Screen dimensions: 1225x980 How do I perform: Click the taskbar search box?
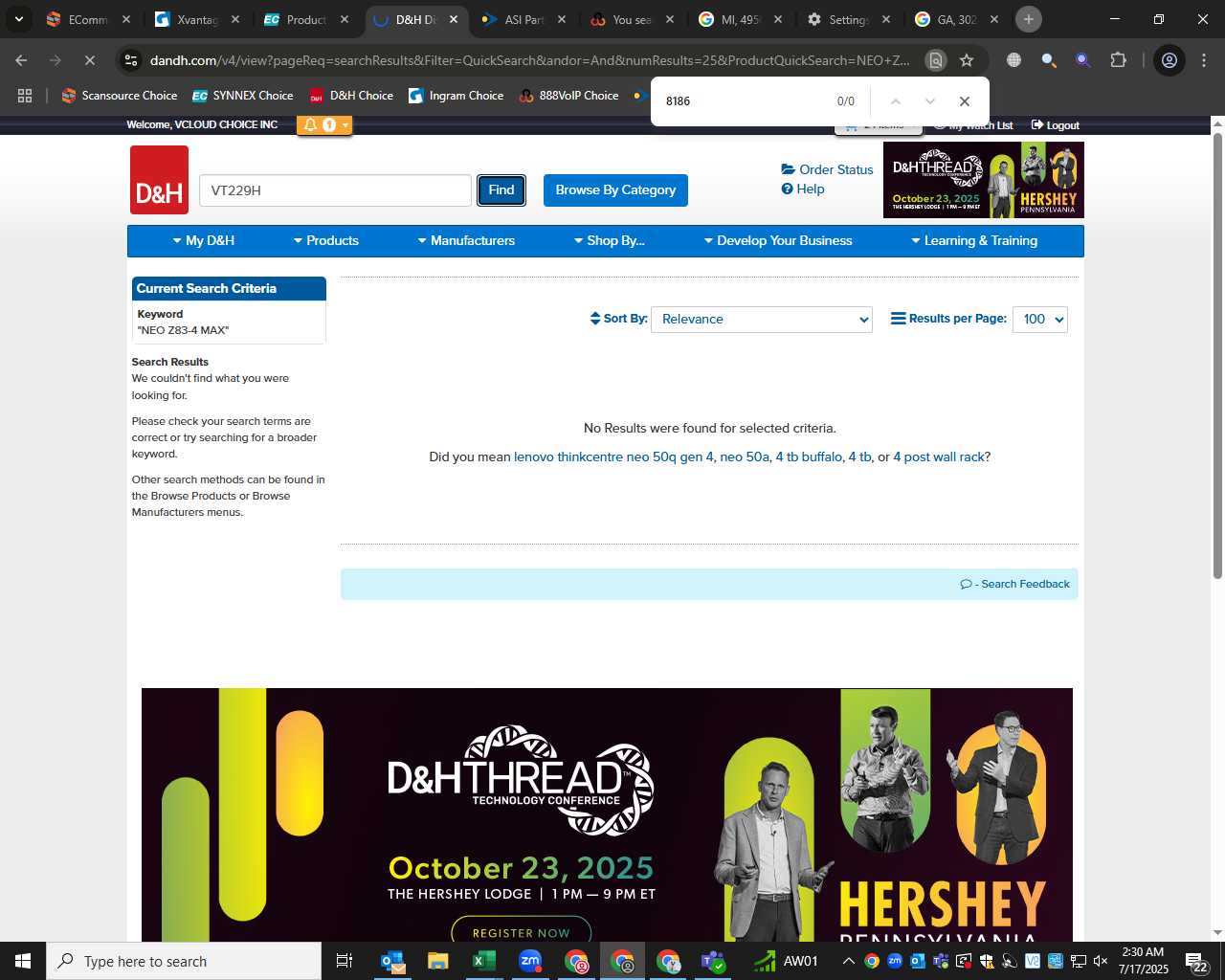pyautogui.click(x=184, y=961)
